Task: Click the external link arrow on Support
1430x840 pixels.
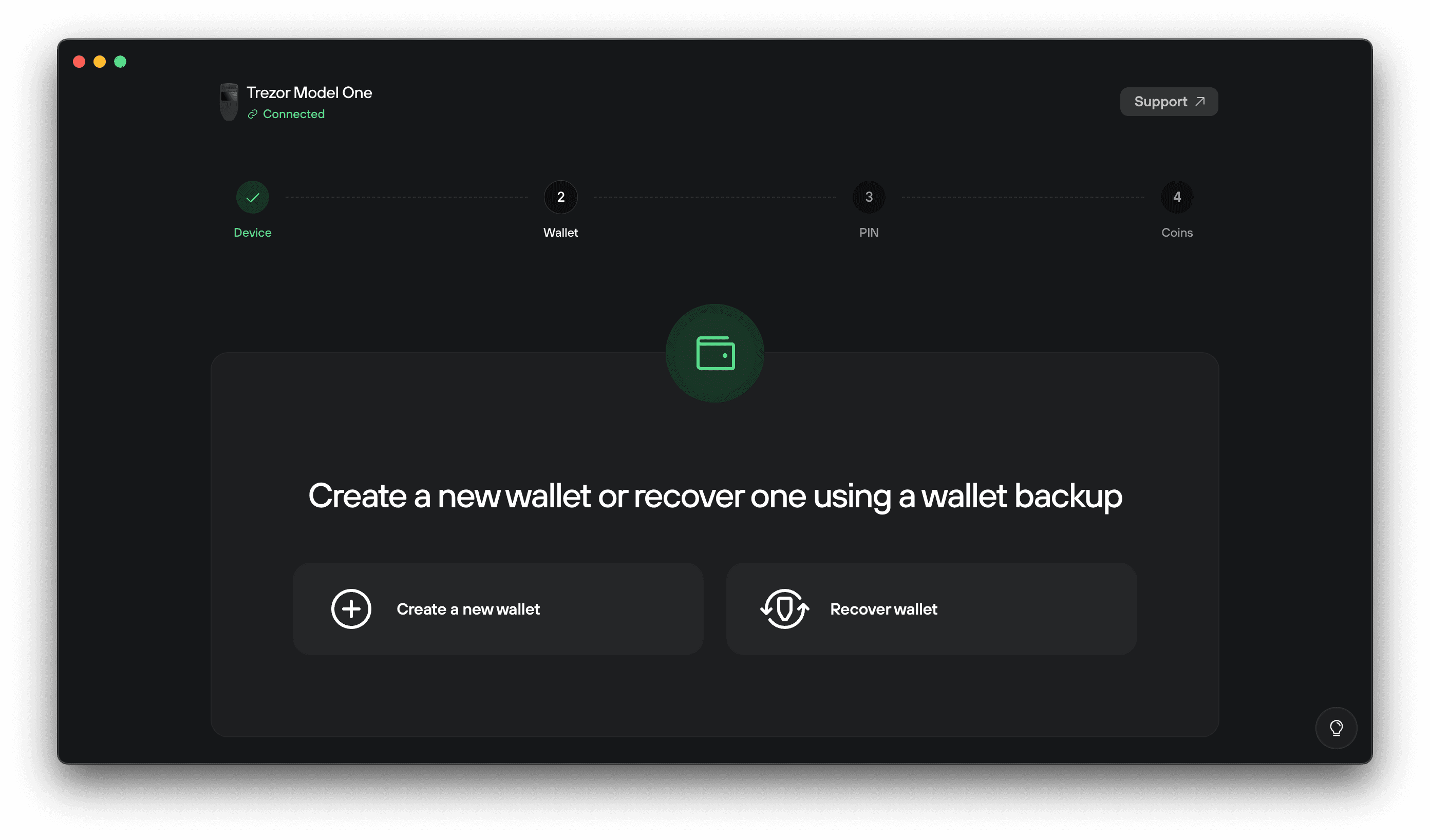Action: (x=1199, y=101)
